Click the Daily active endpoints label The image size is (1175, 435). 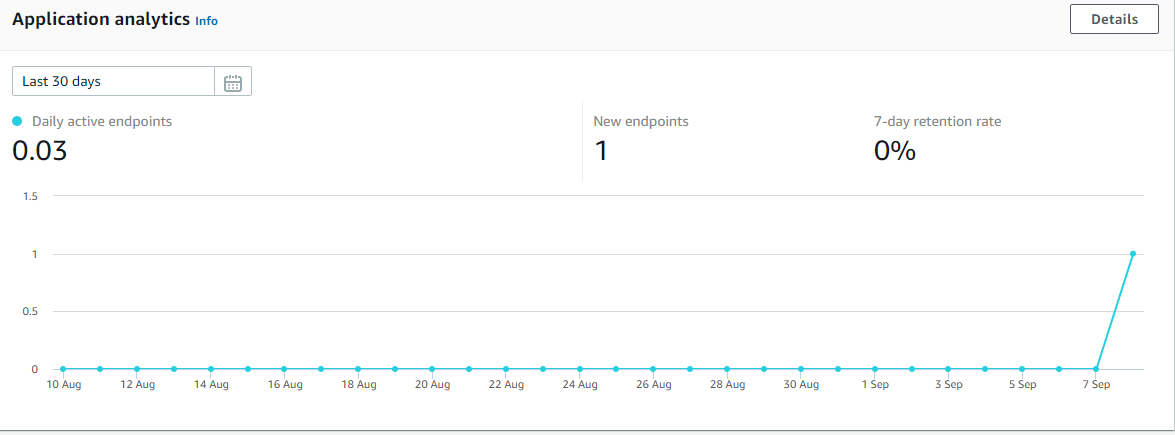click(102, 121)
